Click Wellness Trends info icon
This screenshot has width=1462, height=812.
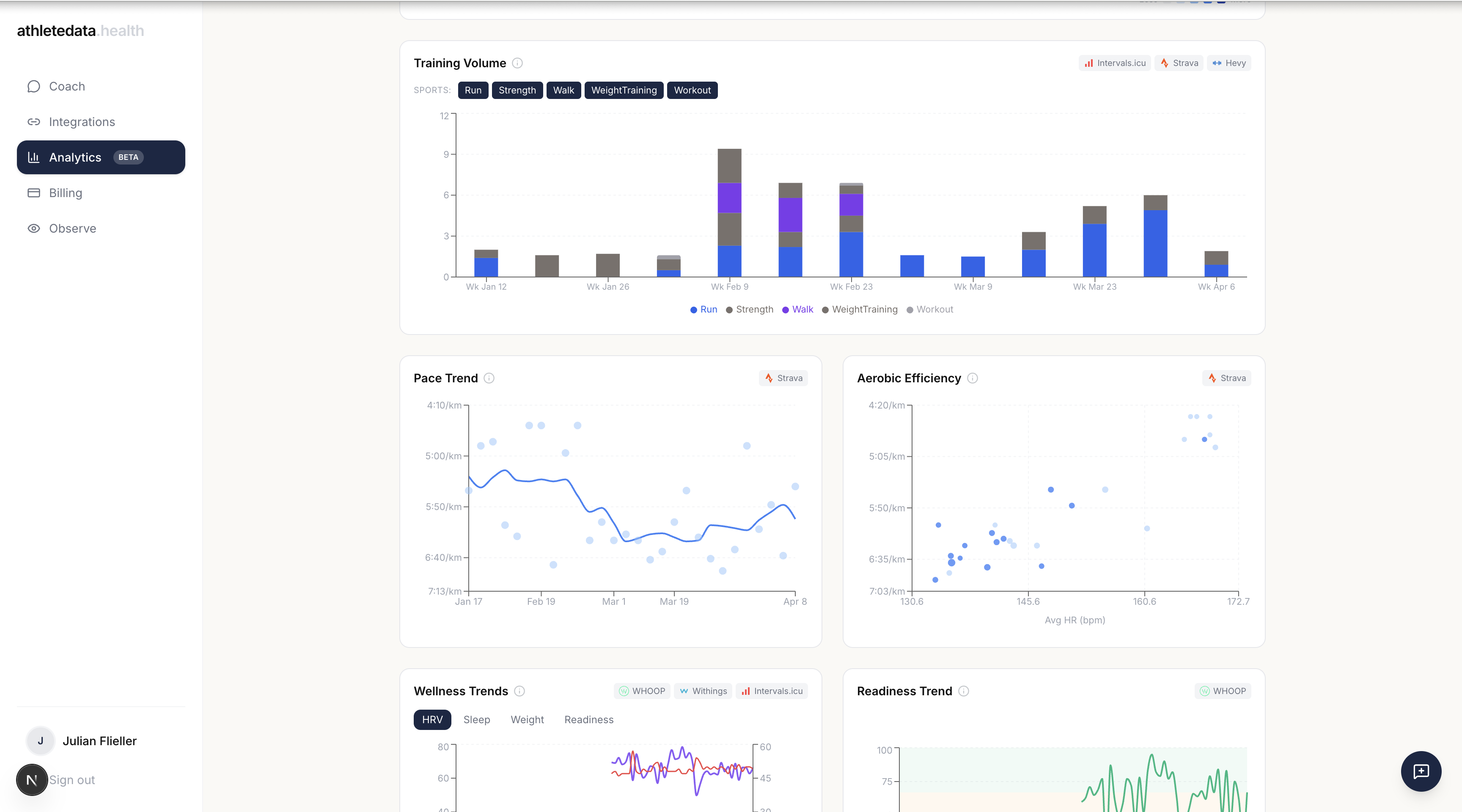[519, 691]
